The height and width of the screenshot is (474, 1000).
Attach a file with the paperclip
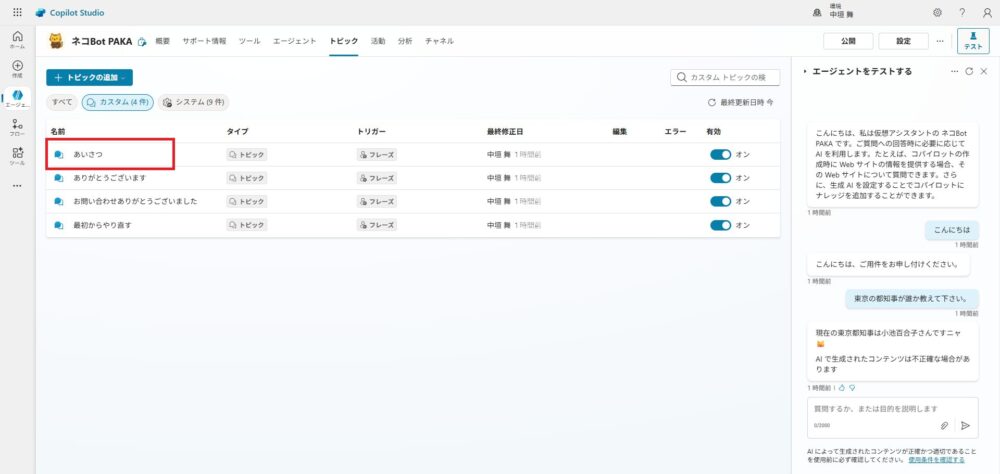click(945, 425)
